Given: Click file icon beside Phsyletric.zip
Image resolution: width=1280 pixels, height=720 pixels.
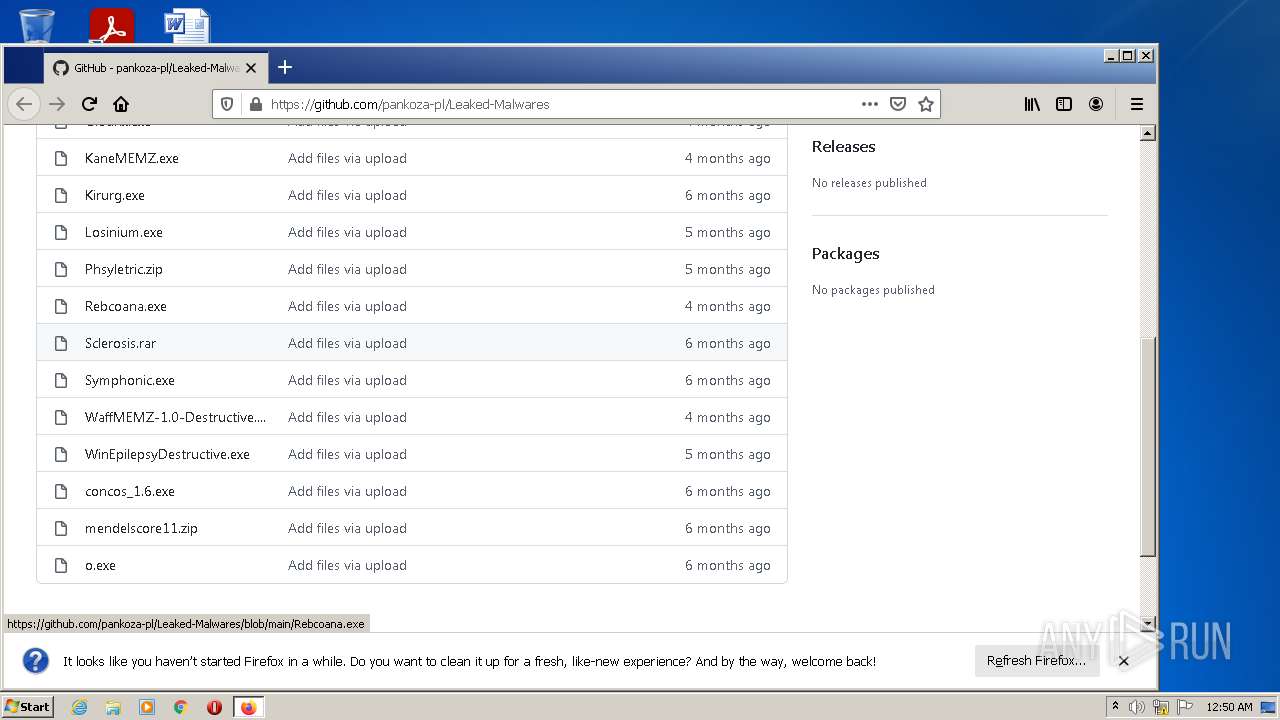Looking at the screenshot, I should coord(61,269).
